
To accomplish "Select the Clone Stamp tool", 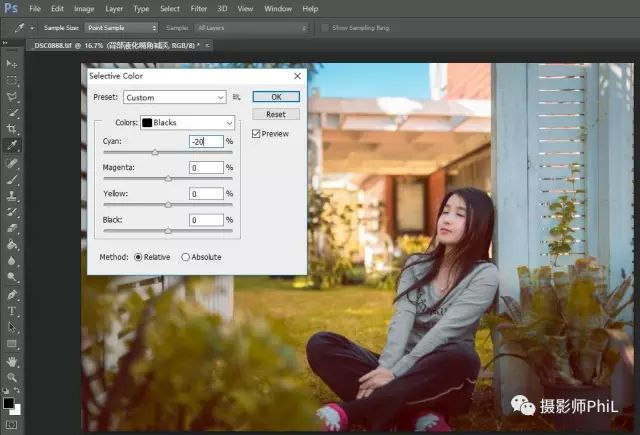I will 11,196.
